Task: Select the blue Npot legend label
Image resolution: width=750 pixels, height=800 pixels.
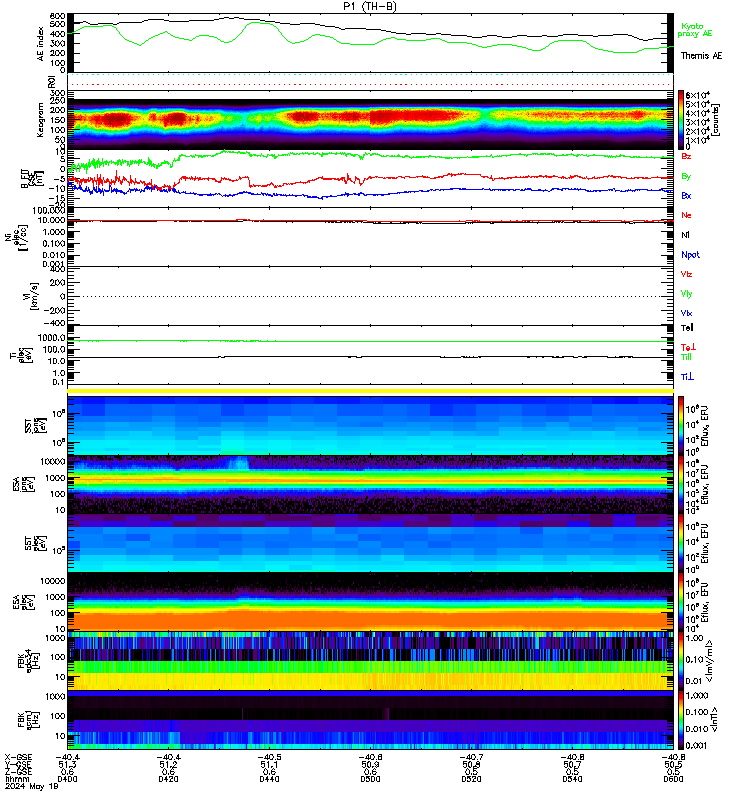Action: click(x=690, y=255)
